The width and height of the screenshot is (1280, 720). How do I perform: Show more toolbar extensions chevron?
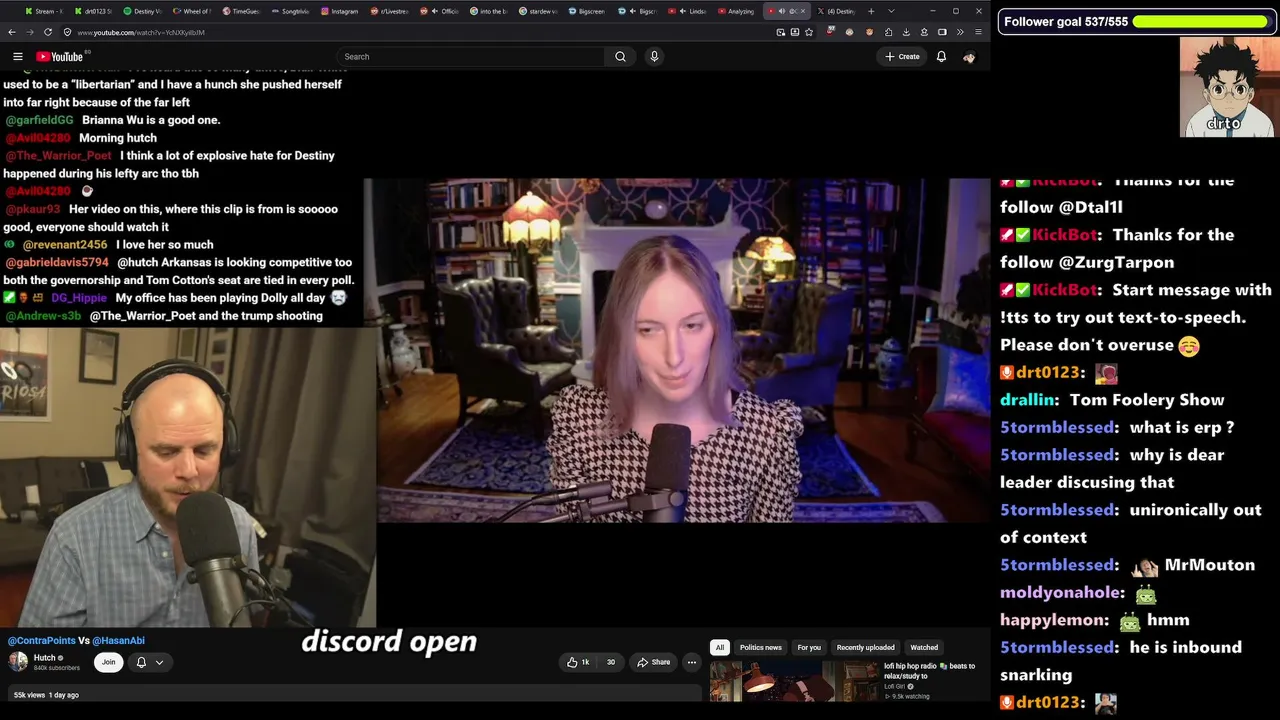point(960,32)
